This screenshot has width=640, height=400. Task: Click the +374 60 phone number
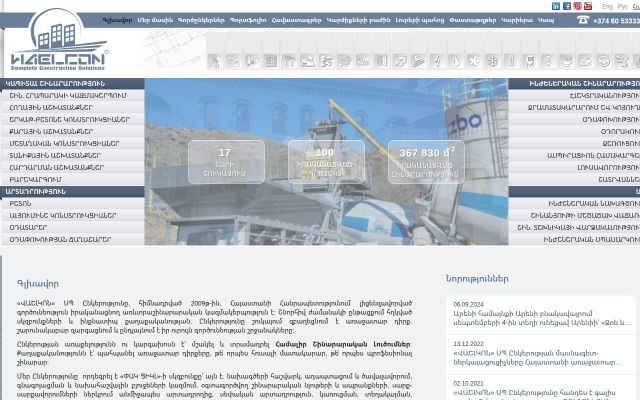(616, 21)
